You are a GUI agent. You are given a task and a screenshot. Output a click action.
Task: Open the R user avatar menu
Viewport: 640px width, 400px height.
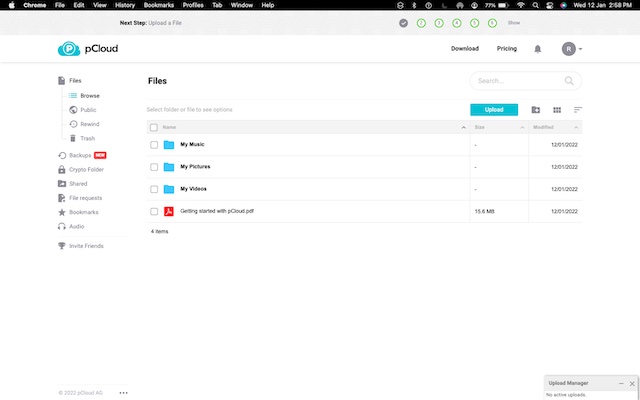click(x=571, y=49)
